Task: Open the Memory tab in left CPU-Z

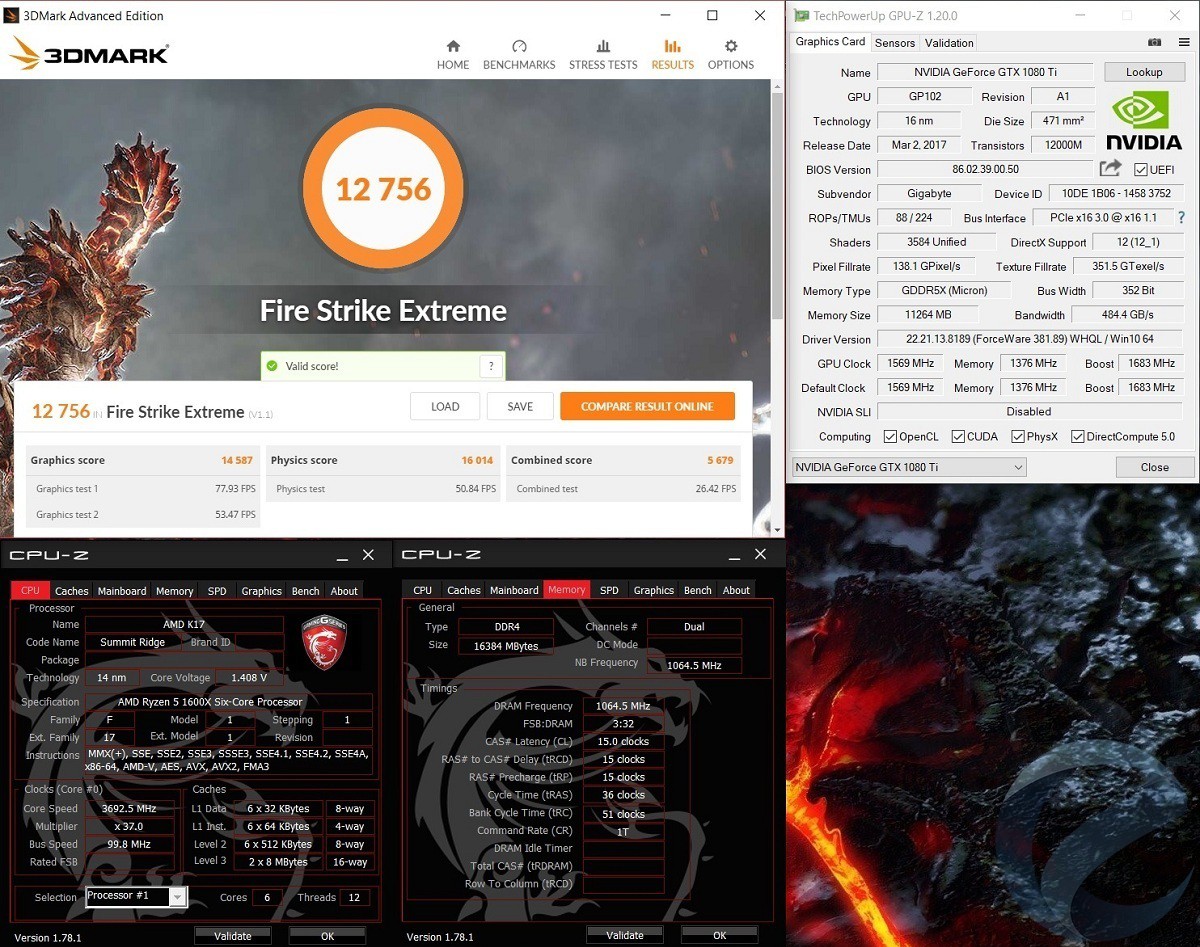Action: click(174, 591)
